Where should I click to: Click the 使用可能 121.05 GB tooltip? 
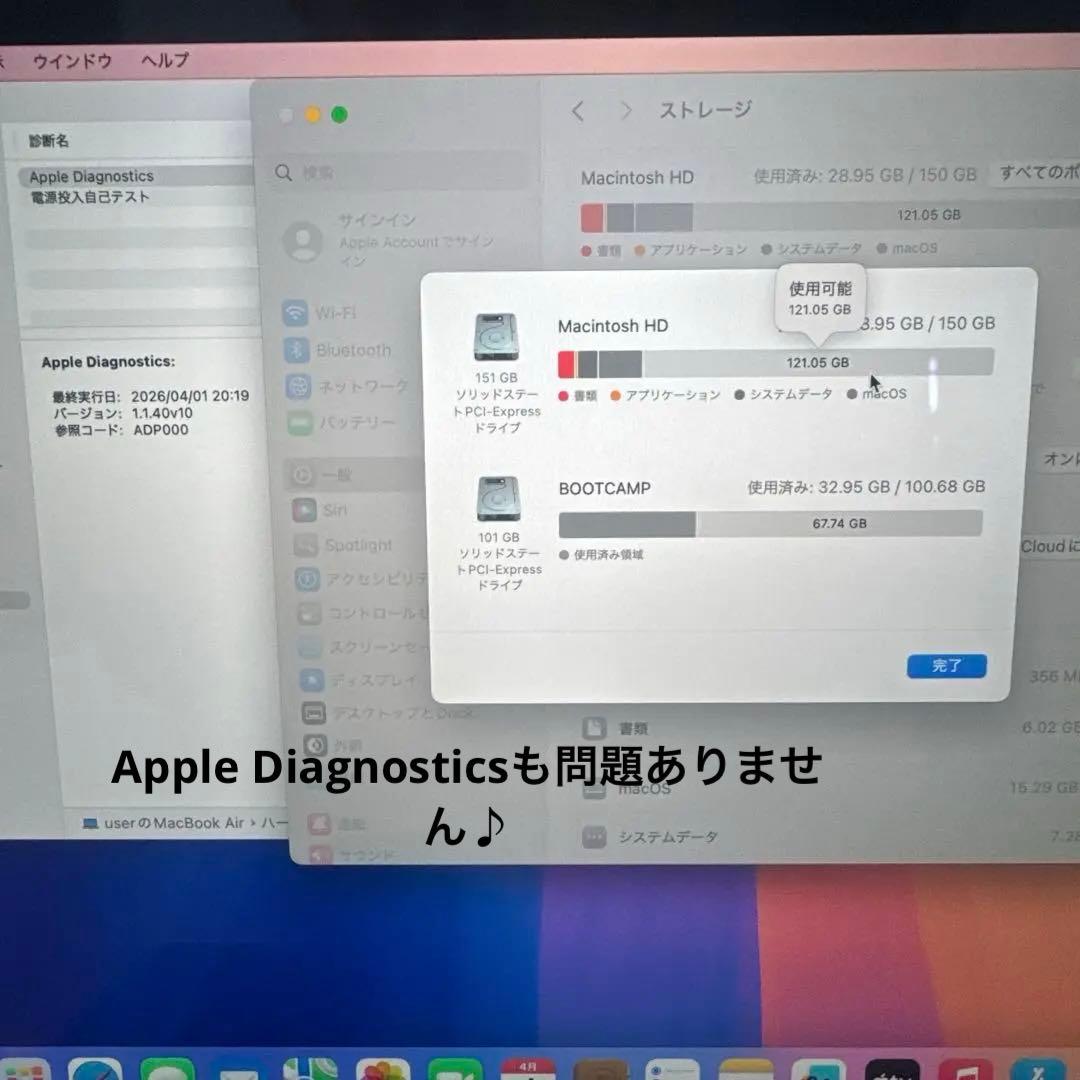[820, 299]
